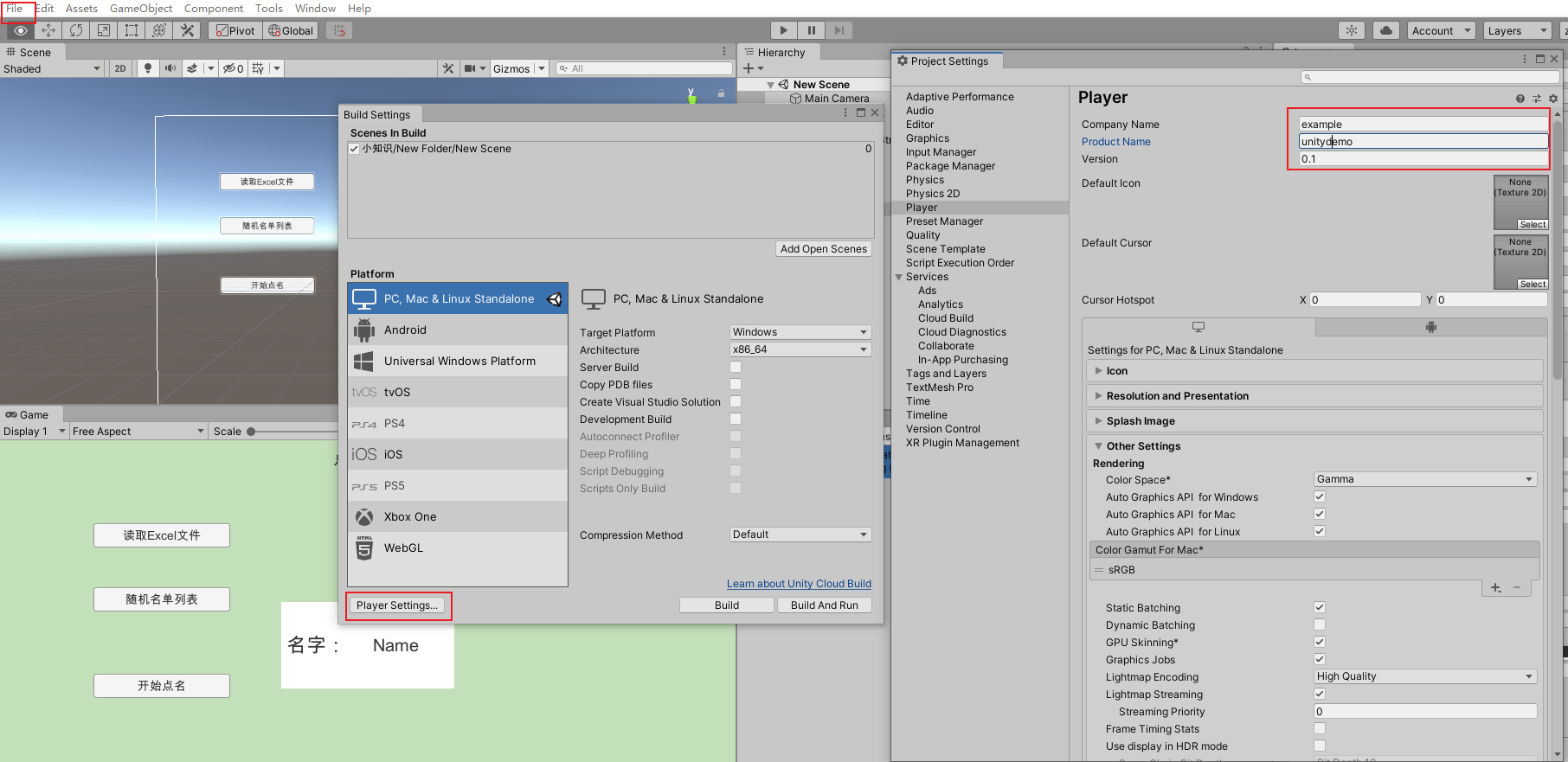Open the GameObject menu
Image resolution: width=1568 pixels, height=762 pixels.
point(141,9)
